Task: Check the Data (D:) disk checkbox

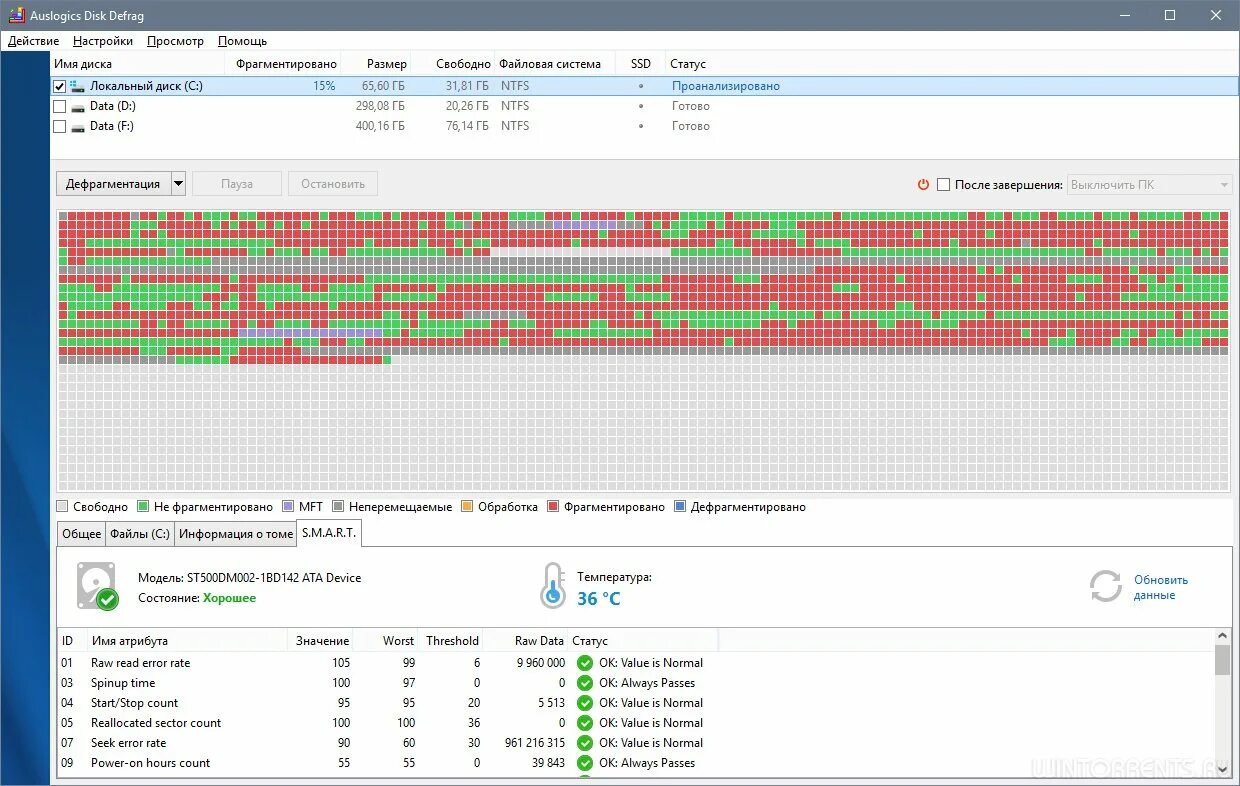Action: pyautogui.click(x=59, y=106)
